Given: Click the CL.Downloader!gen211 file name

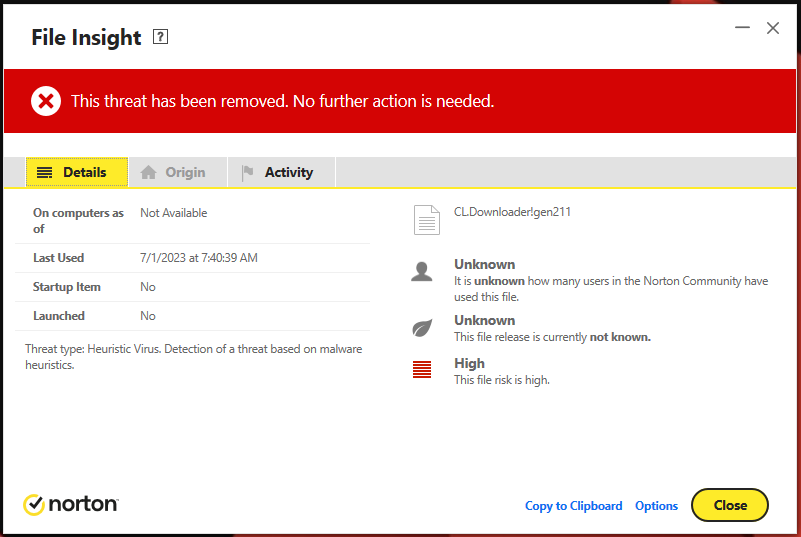Looking at the screenshot, I should click(x=512, y=212).
